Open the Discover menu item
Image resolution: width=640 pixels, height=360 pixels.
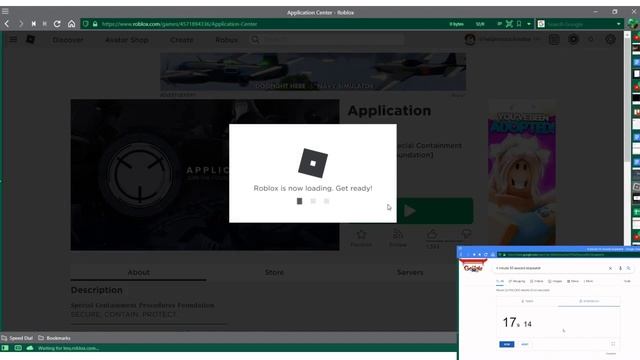[68, 40]
